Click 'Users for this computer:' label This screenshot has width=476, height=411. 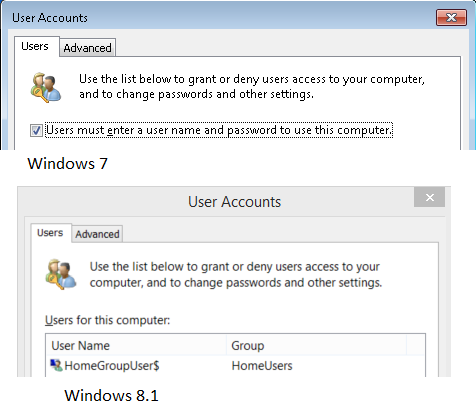(107, 320)
